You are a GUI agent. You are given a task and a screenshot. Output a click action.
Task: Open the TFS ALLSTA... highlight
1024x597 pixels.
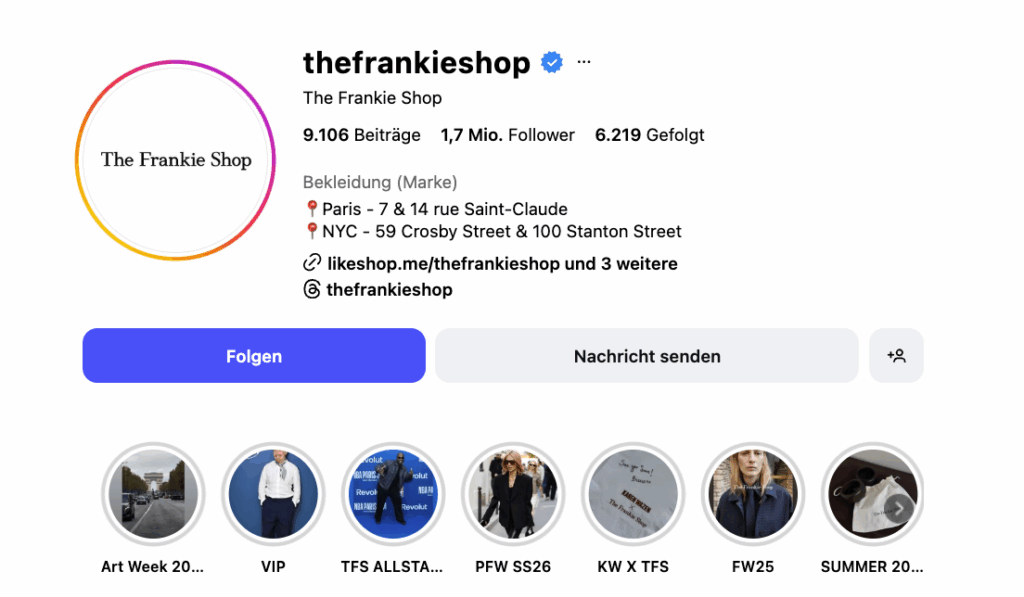(392, 494)
